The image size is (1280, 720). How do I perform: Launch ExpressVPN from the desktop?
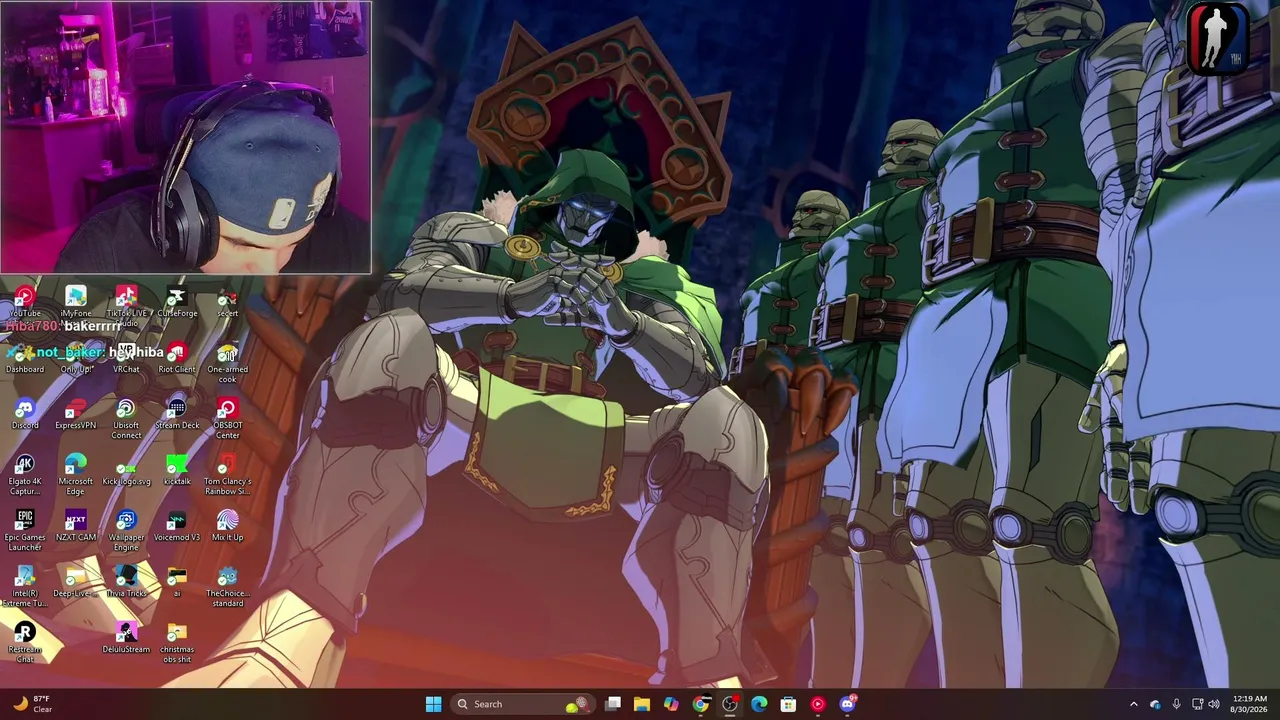point(76,414)
